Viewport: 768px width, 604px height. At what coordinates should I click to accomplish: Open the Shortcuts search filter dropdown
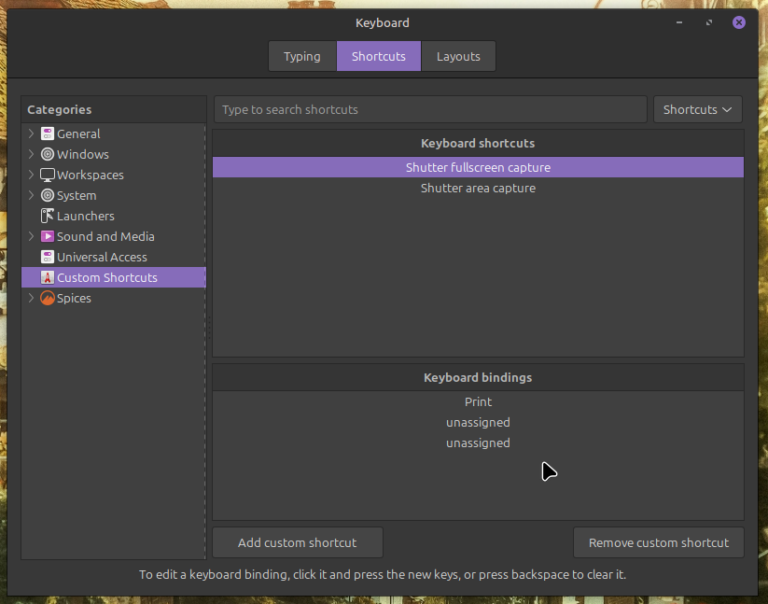click(x=697, y=109)
